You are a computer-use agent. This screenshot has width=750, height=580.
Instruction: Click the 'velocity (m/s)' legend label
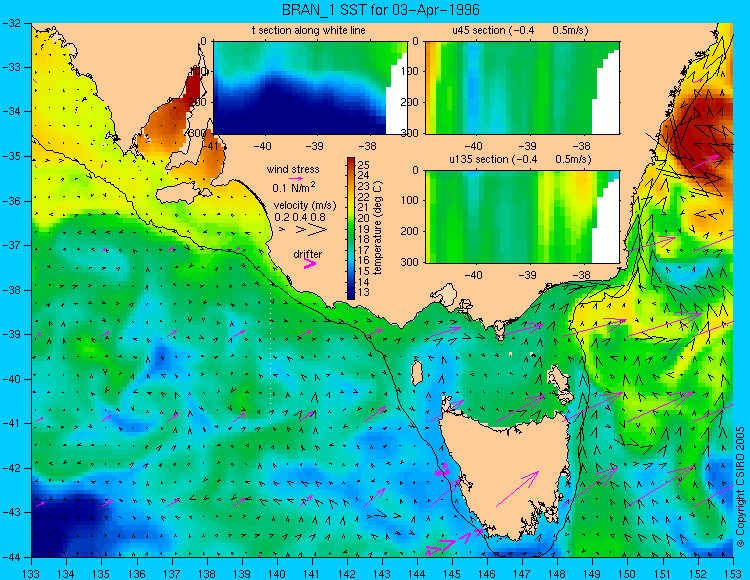305,206
